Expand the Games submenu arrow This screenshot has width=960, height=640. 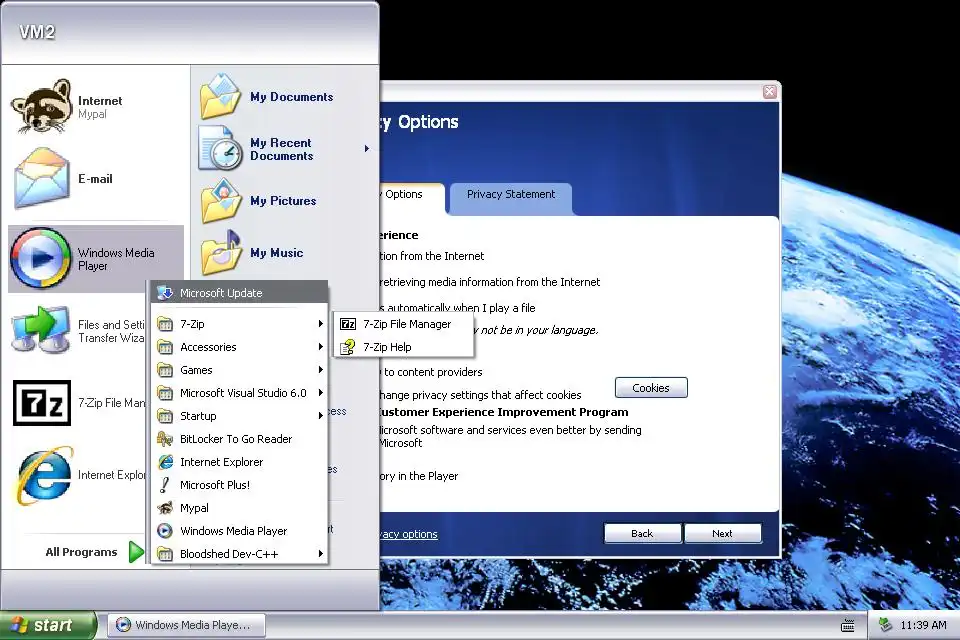[320, 370]
